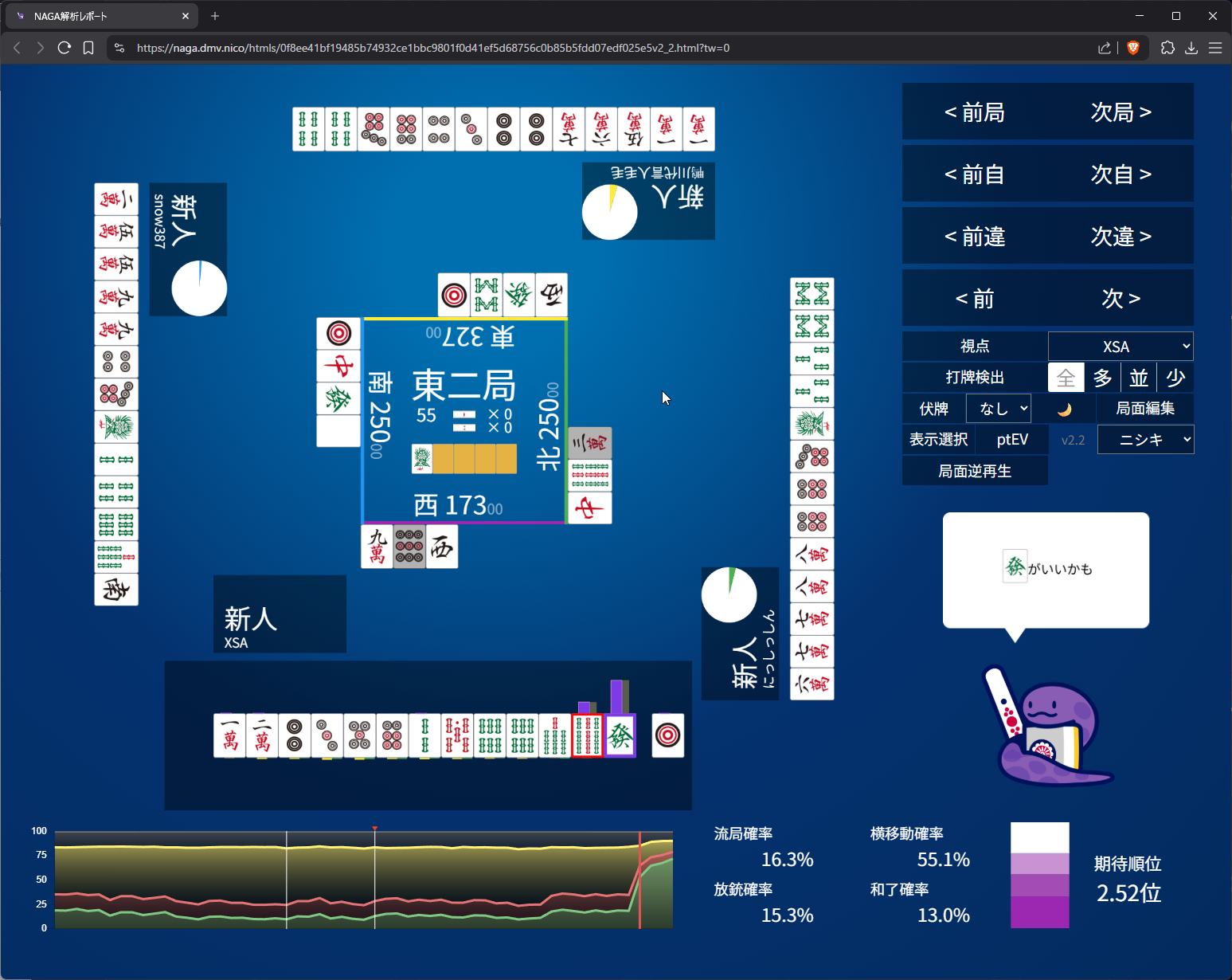Screen dimensions: 1232x980
Task: Open a new browser tab
Action: coord(215,16)
